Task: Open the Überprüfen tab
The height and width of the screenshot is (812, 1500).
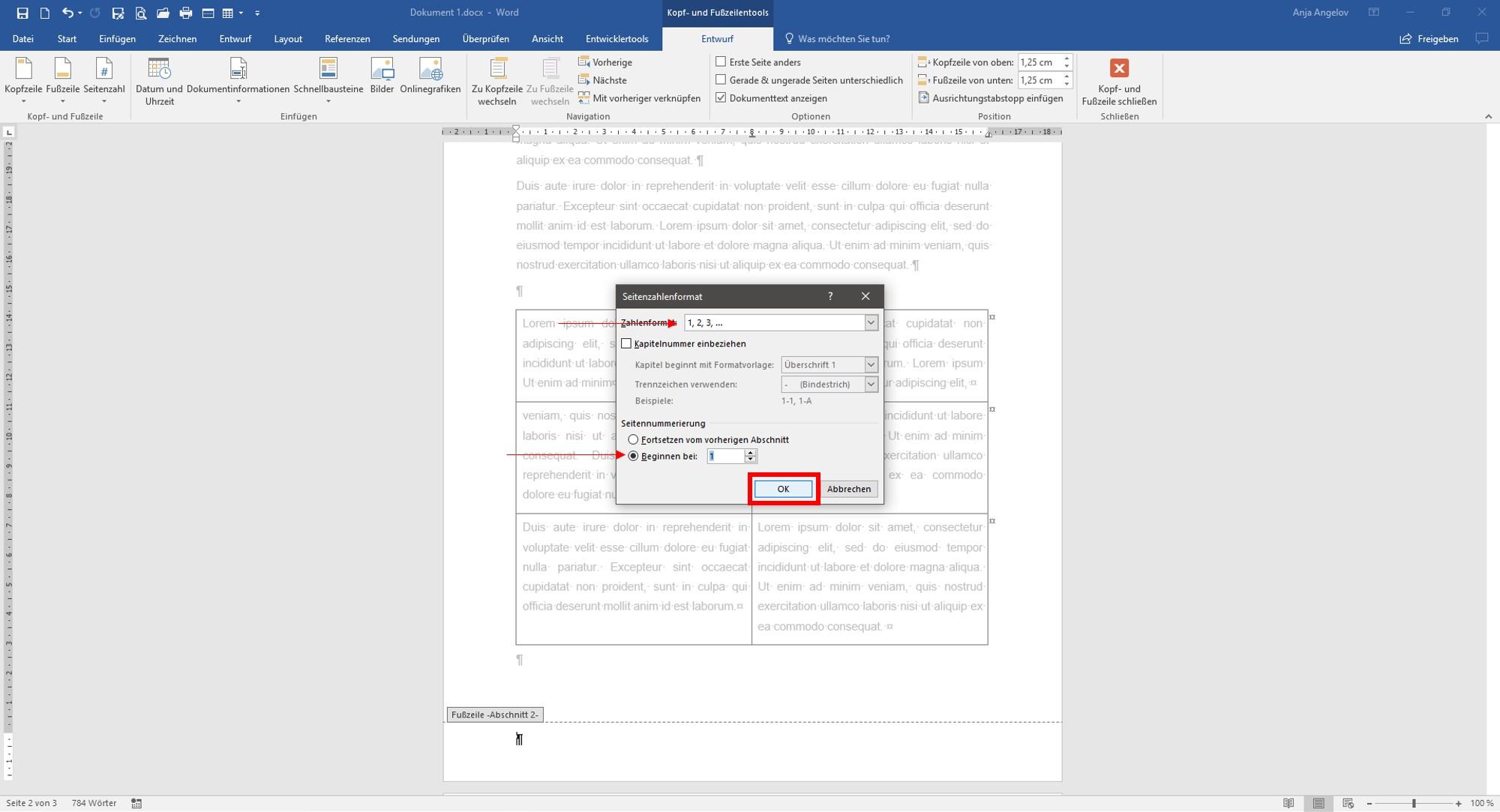Action: tap(485, 39)
